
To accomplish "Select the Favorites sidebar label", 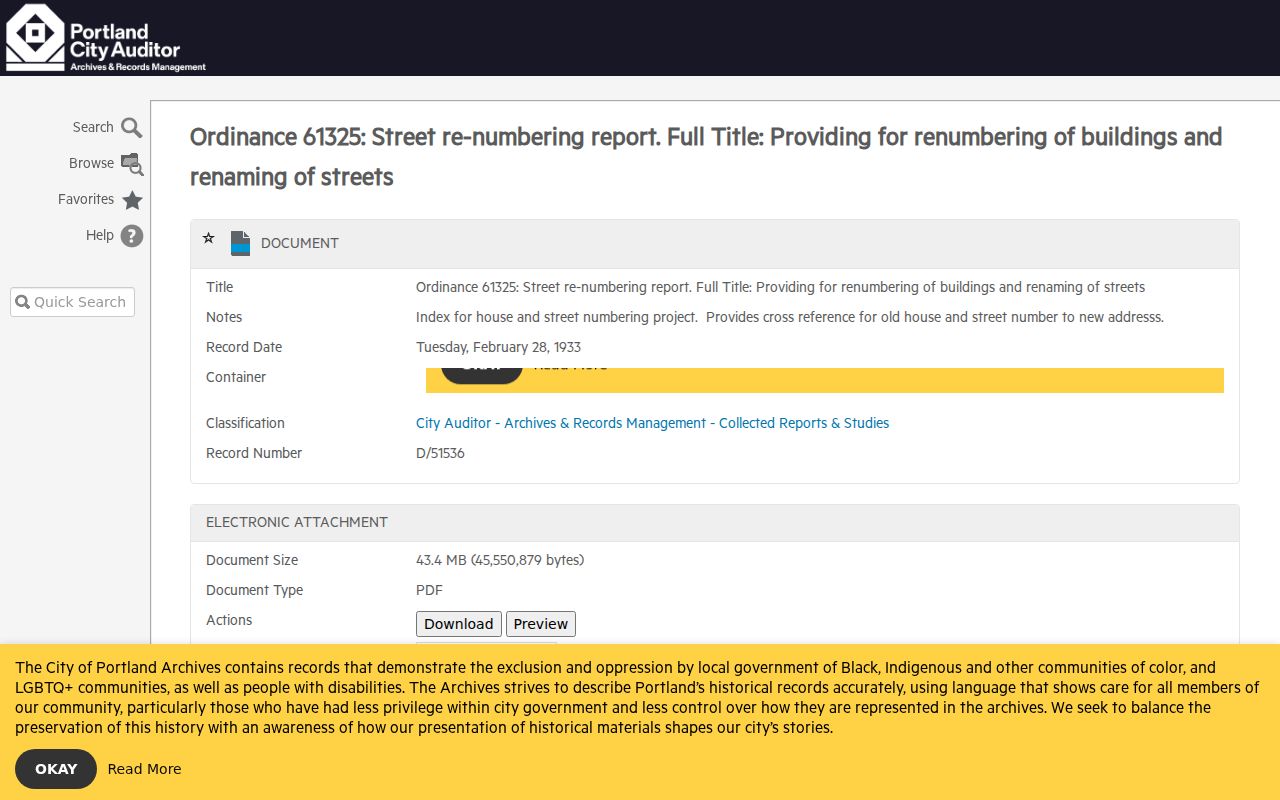I will 86,199.
